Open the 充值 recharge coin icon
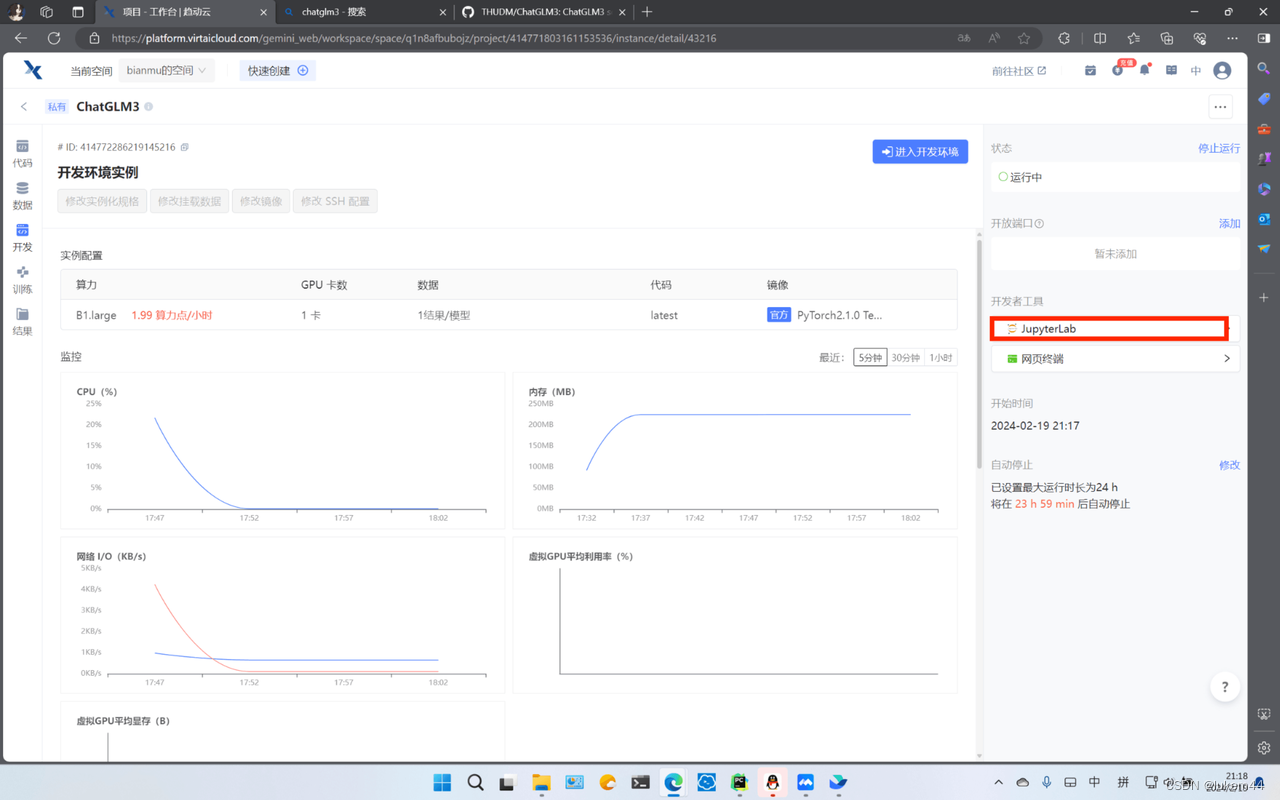1280x800 pixels. [x=1118, y=70]
